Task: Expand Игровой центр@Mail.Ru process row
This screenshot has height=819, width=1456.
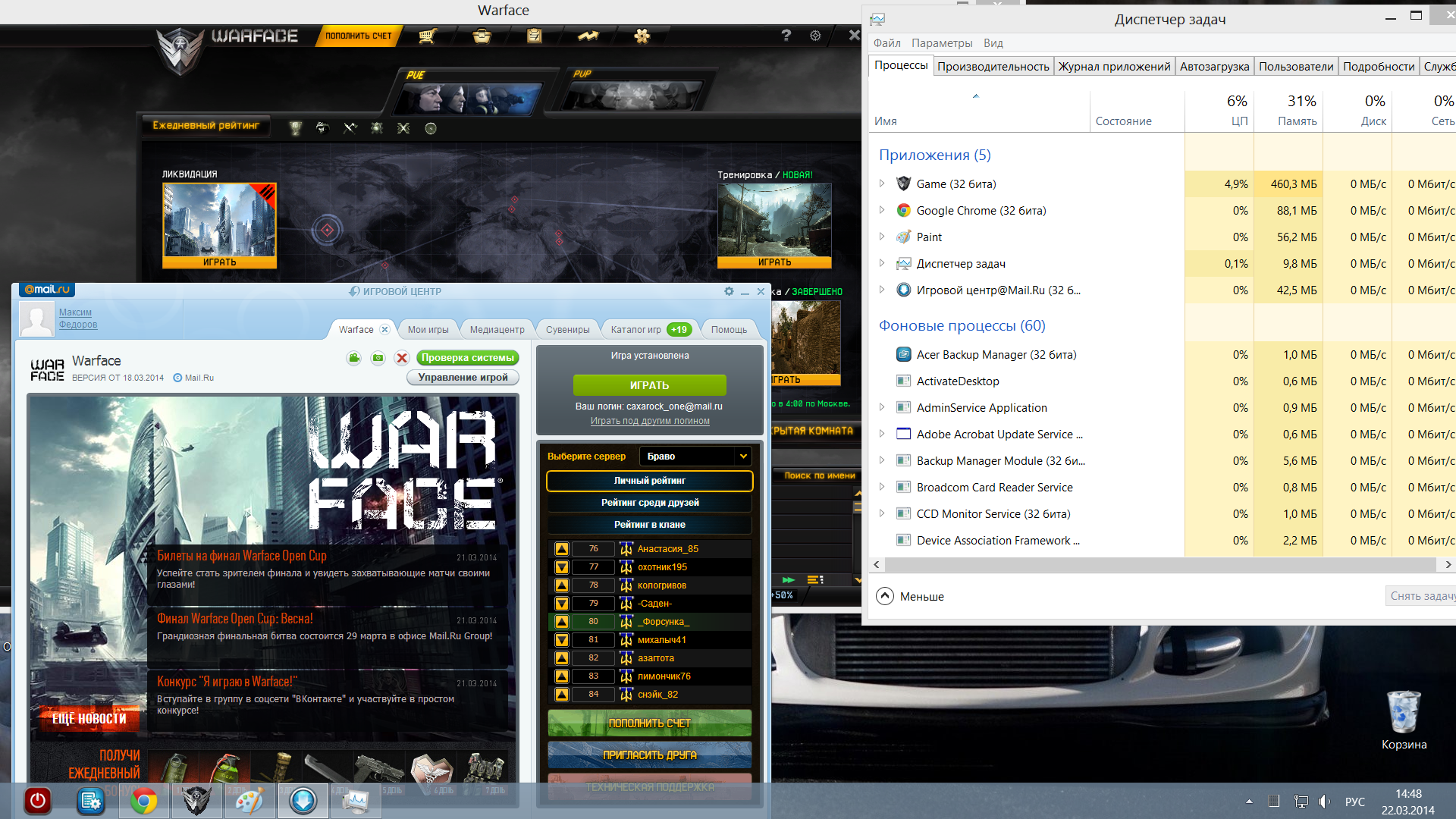Action: pyautogui.click(x=881, y=290)
